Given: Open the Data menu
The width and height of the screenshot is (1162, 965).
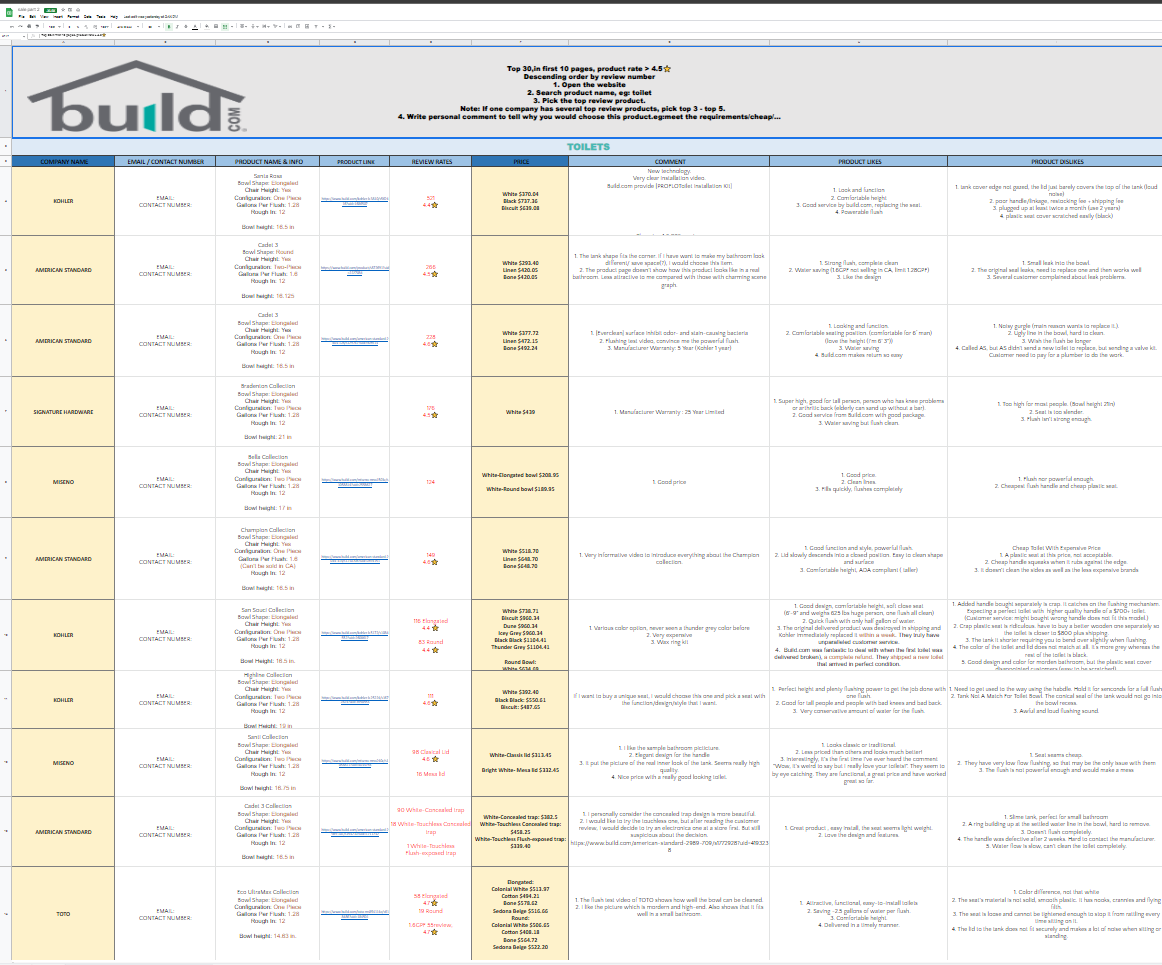Looking at the screenshot, I should pos(87,16).
